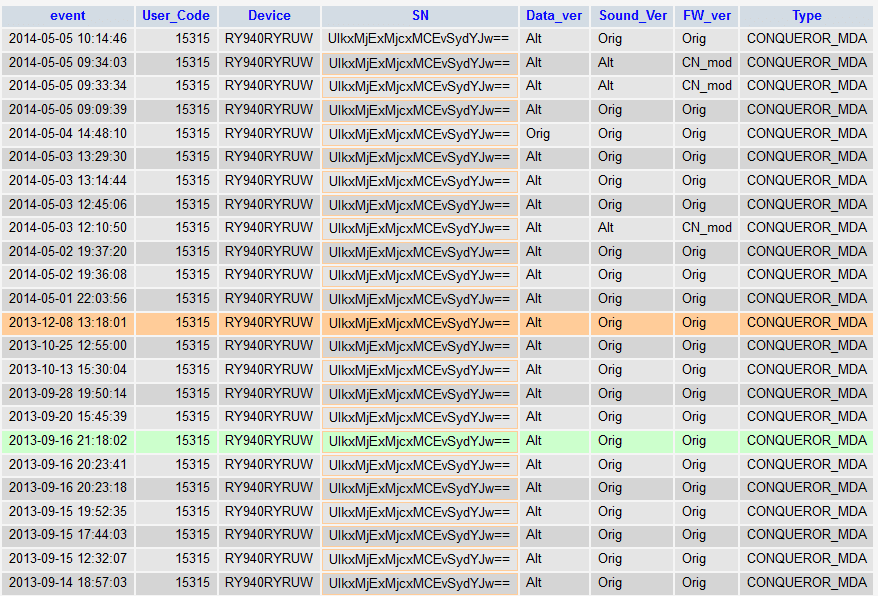Viewport: 878px width, 596px height.
Task: Click the SN field in the 2014-05-02 19:37:20 row
Action: pyautogui.click(x=420, y=252)
